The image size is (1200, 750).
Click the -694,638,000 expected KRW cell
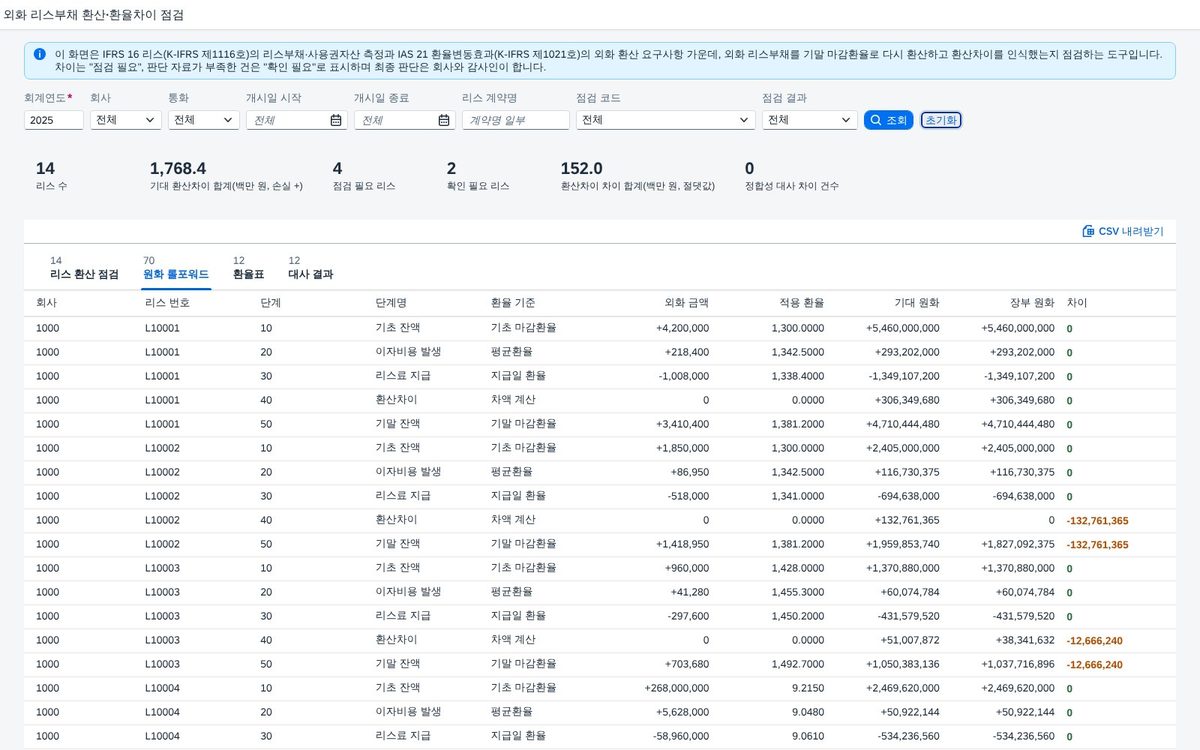pos(909,496)
